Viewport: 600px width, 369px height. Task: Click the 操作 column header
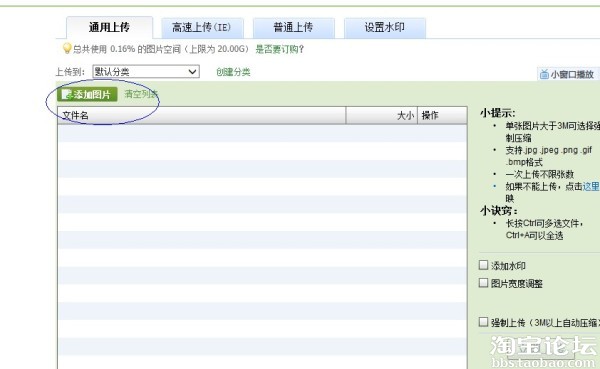point(442,115)
